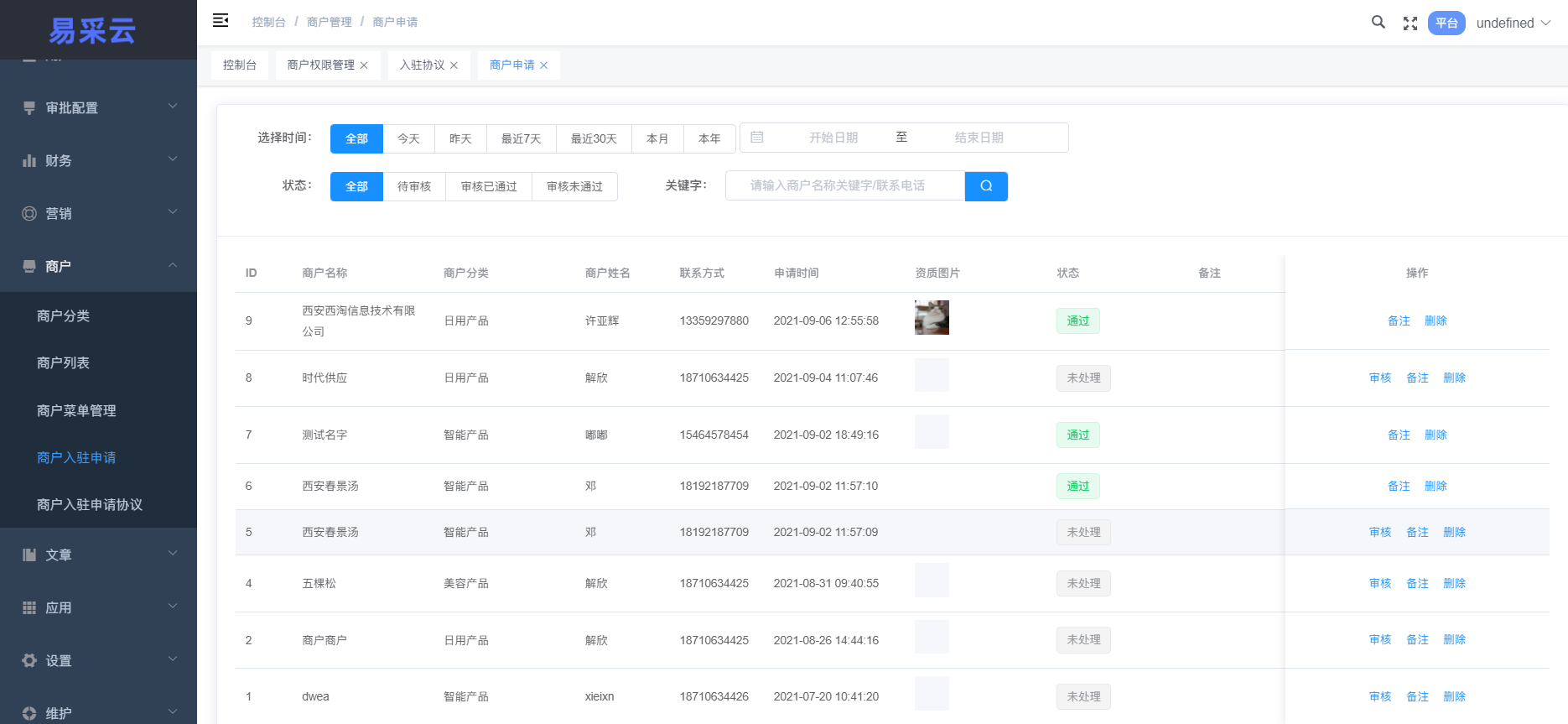The image size is (1568, 724).
Task: Collapse the 商户 menu chevron
Action: point(173,265)
